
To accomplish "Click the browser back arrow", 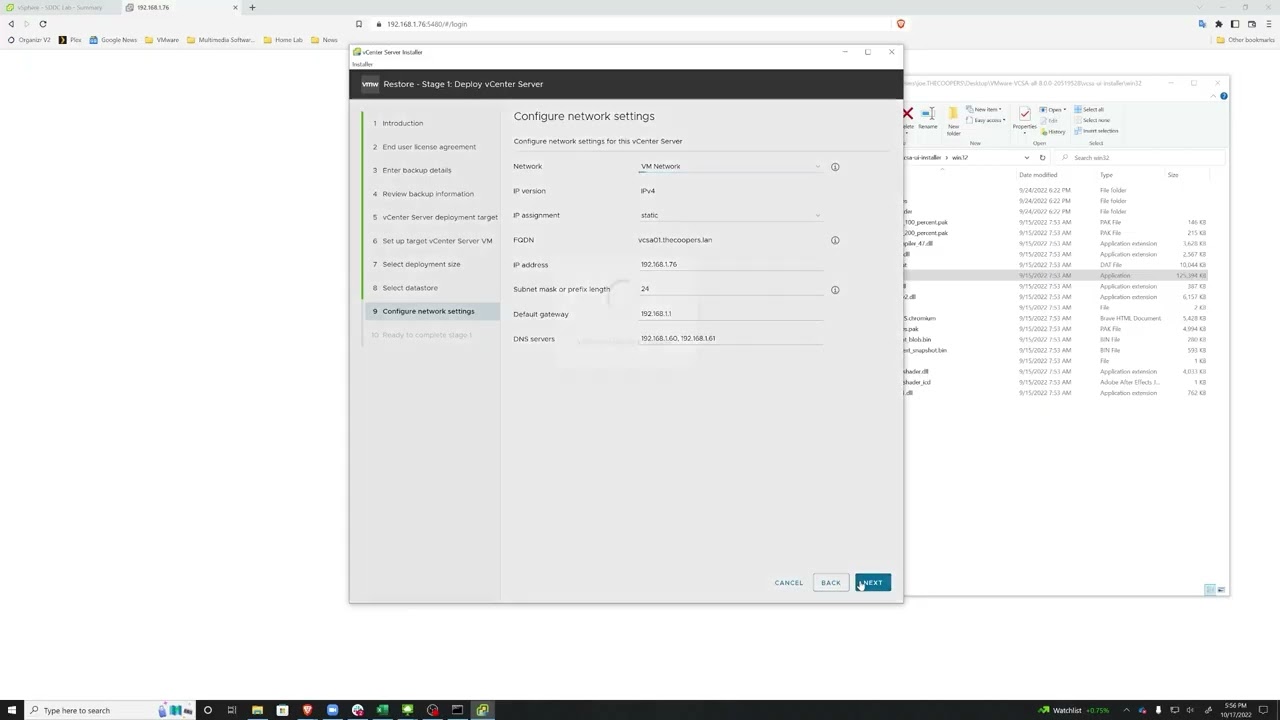I will click(11, 24).
